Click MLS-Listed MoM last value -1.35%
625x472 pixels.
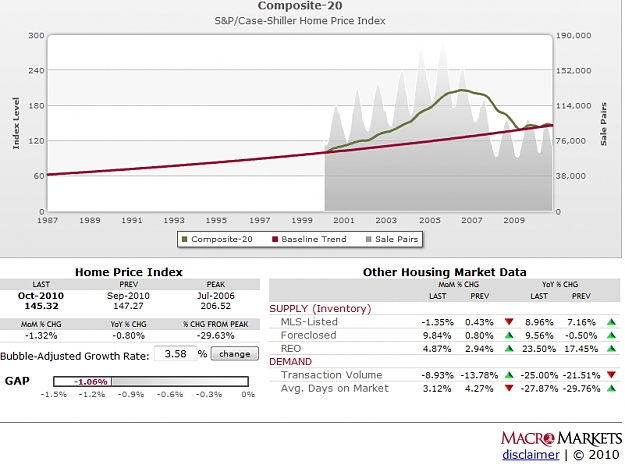(x=437, y=322)
